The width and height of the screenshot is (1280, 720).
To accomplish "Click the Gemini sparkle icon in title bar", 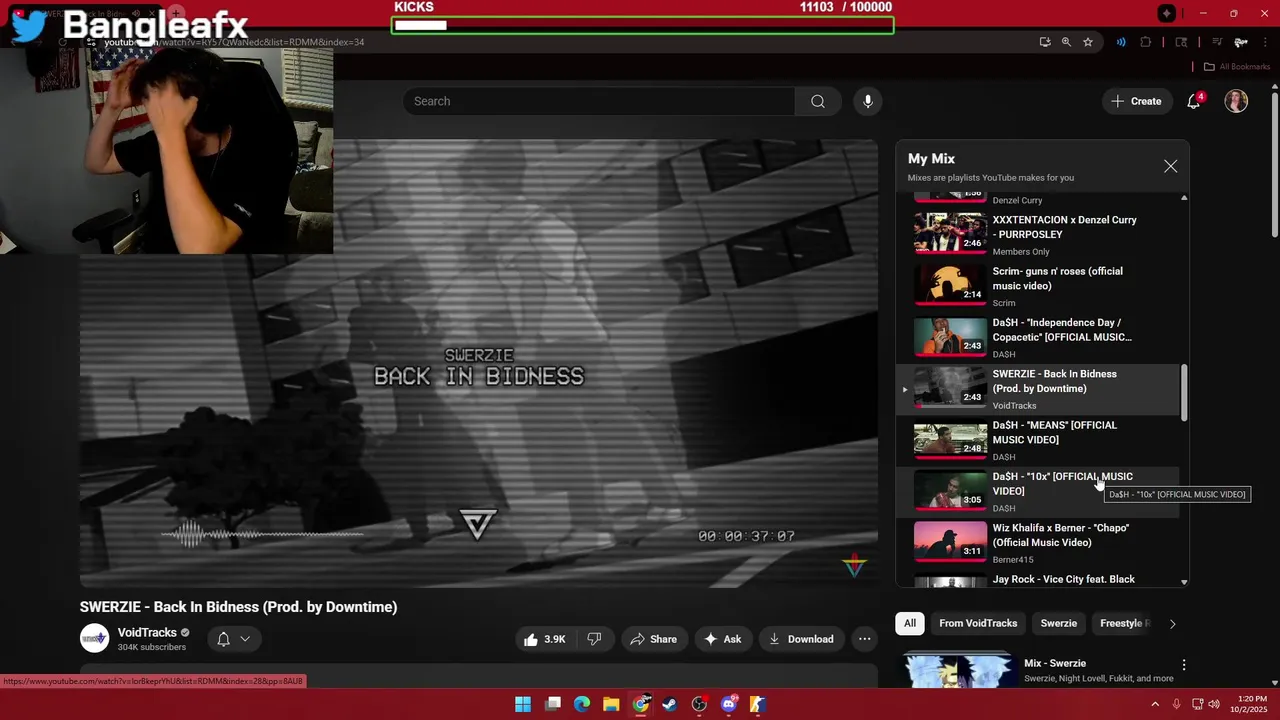I will (1166, 13).
